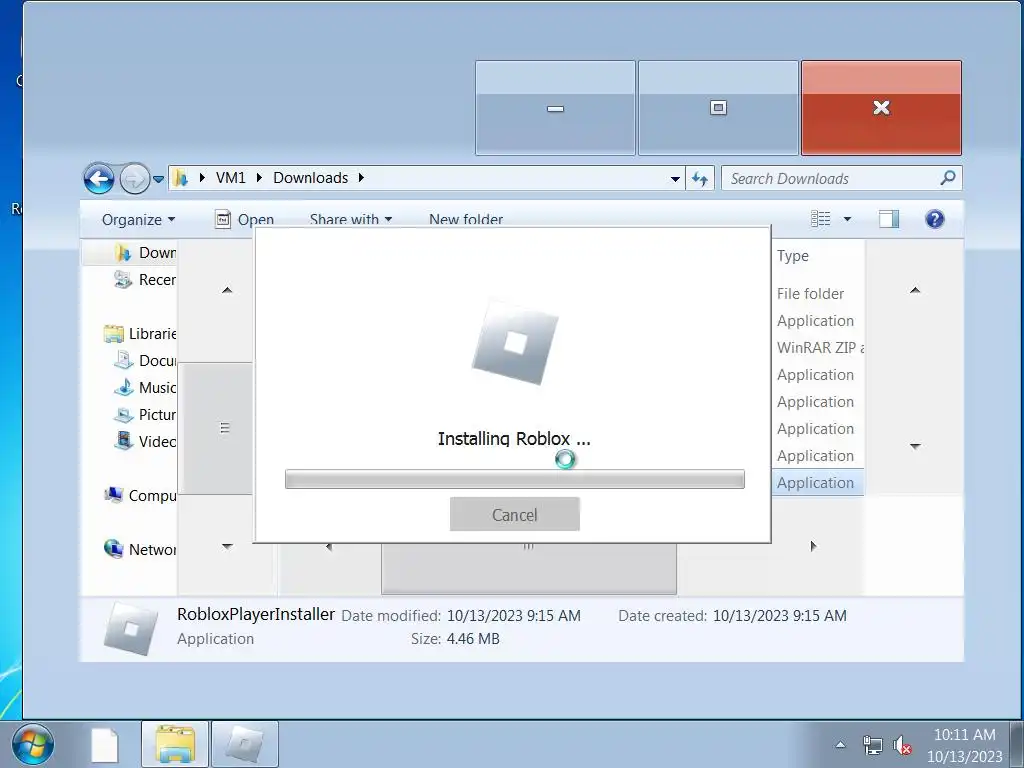Switch to Roblox installer taskbar button
This screenshot has width=1024, height=768.
(x=245, y=744)
